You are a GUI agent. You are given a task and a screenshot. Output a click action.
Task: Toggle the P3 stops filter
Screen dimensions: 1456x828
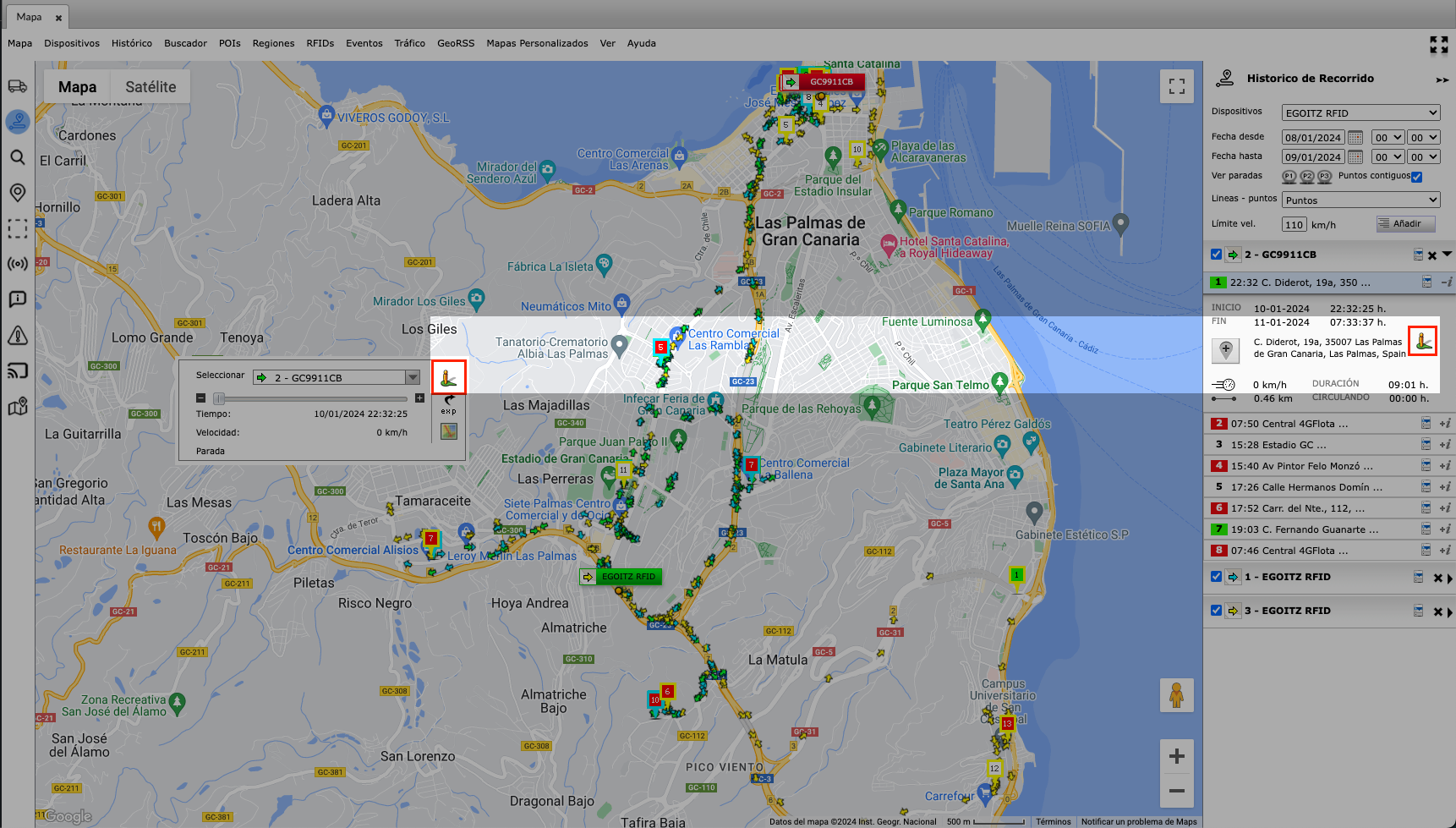(1325, 177)
